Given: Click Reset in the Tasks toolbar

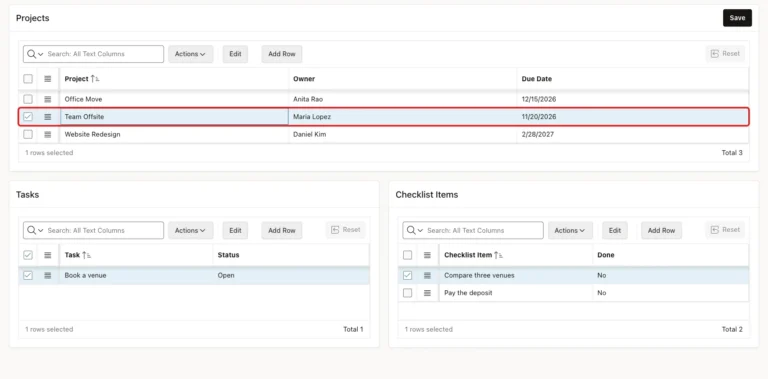Looking at the screenshot, I should click(346, 230).
